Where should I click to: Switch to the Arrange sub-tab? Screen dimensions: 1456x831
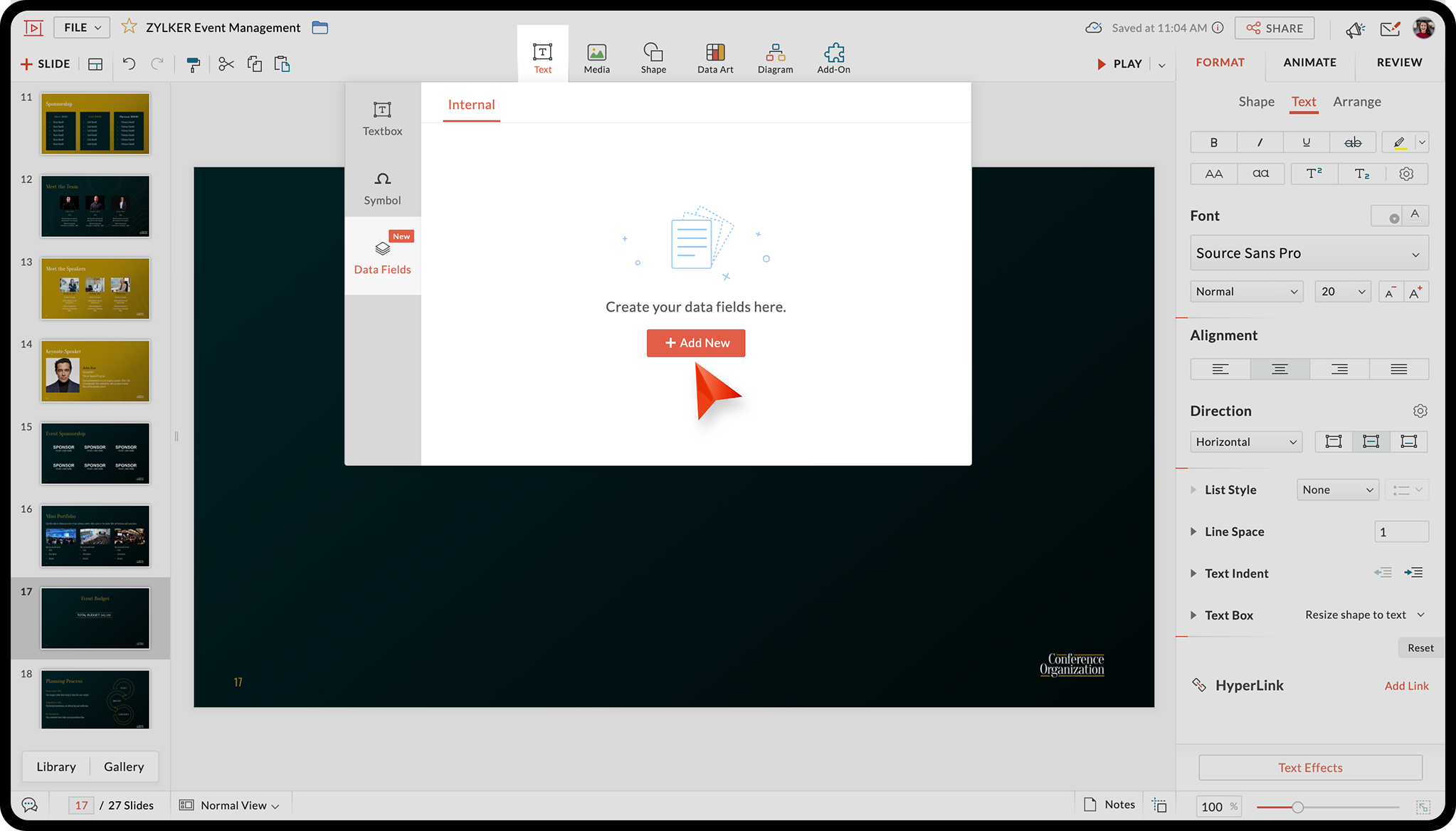(1356, 102)
